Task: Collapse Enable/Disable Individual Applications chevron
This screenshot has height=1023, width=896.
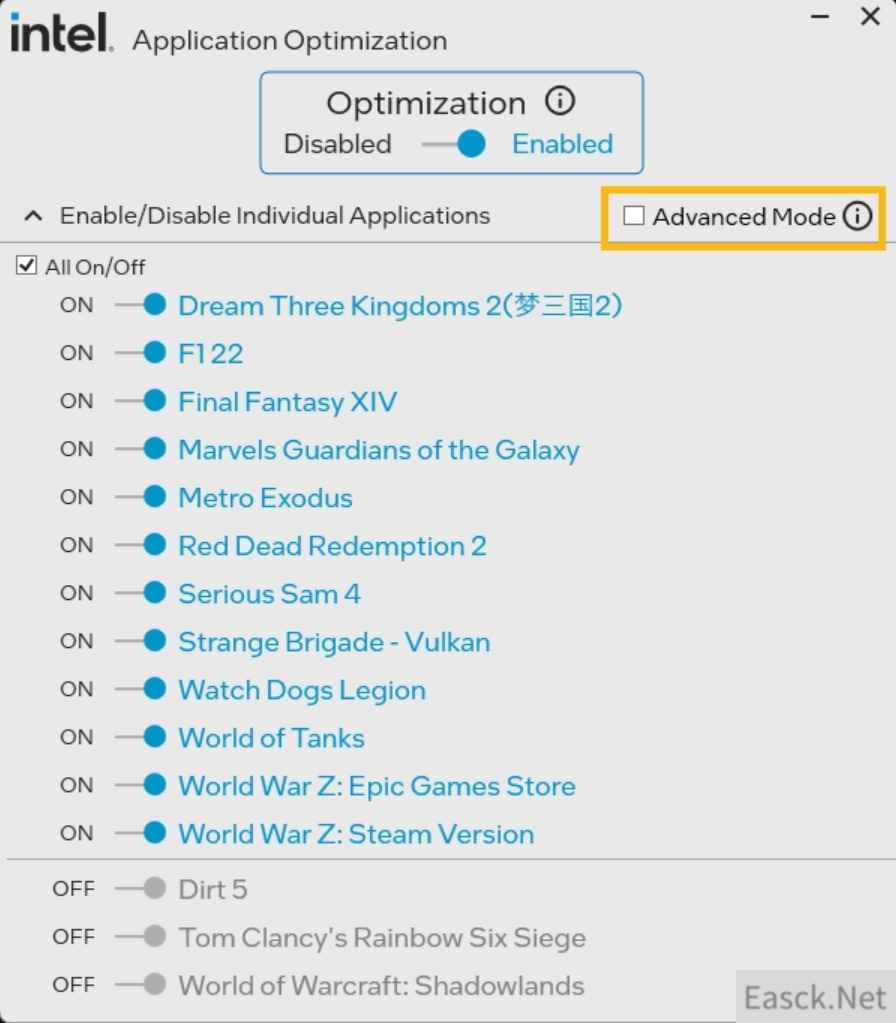Action: (33, 215)
